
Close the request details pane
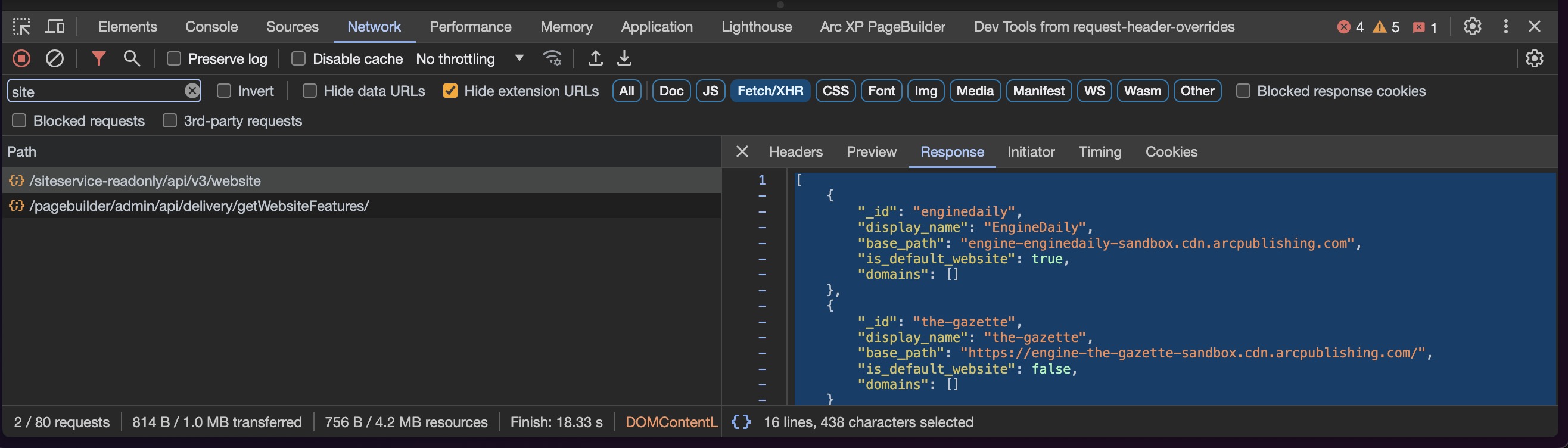[742, 151]
